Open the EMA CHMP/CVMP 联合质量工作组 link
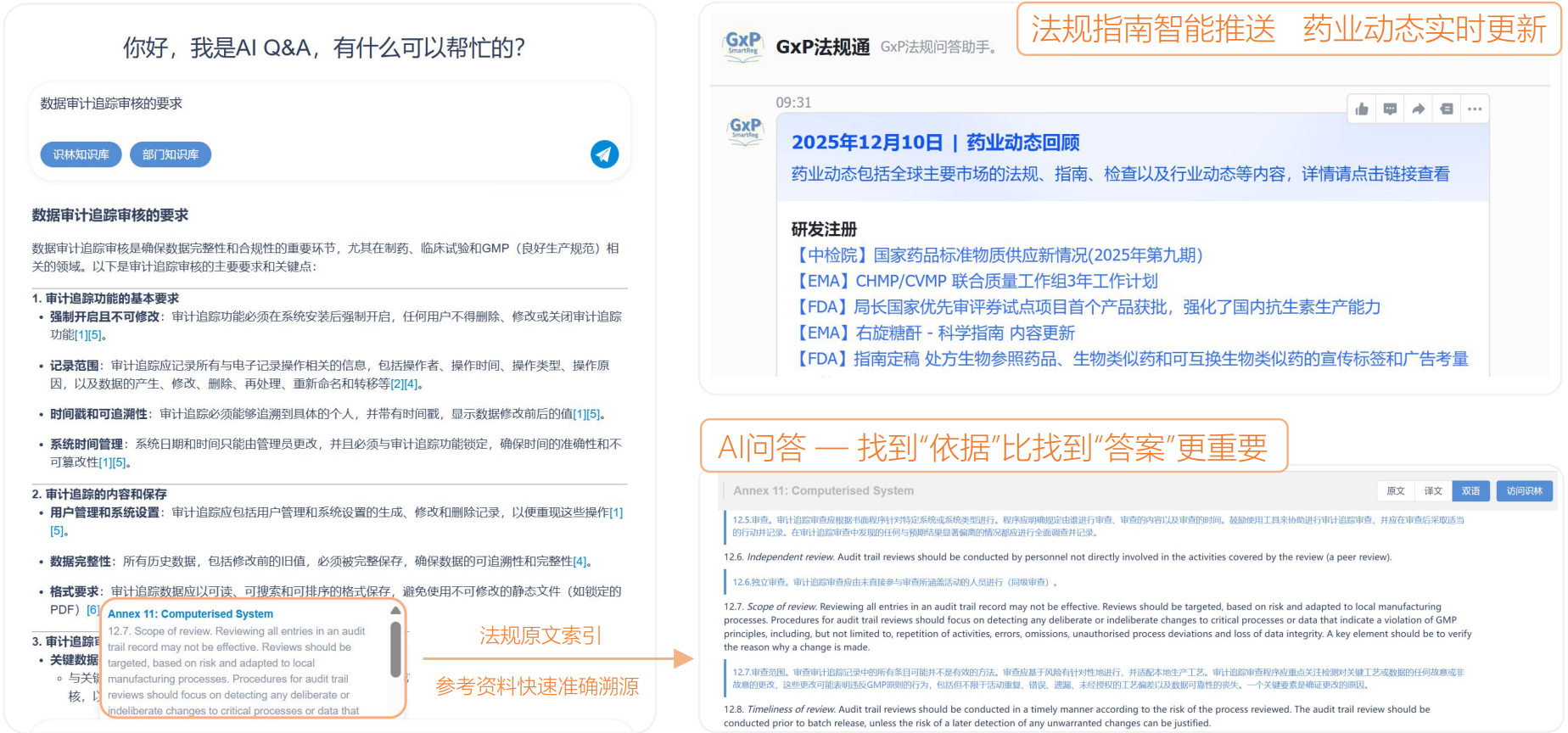Viewport: 1568px width, 733px height. [x=975, y=281]
